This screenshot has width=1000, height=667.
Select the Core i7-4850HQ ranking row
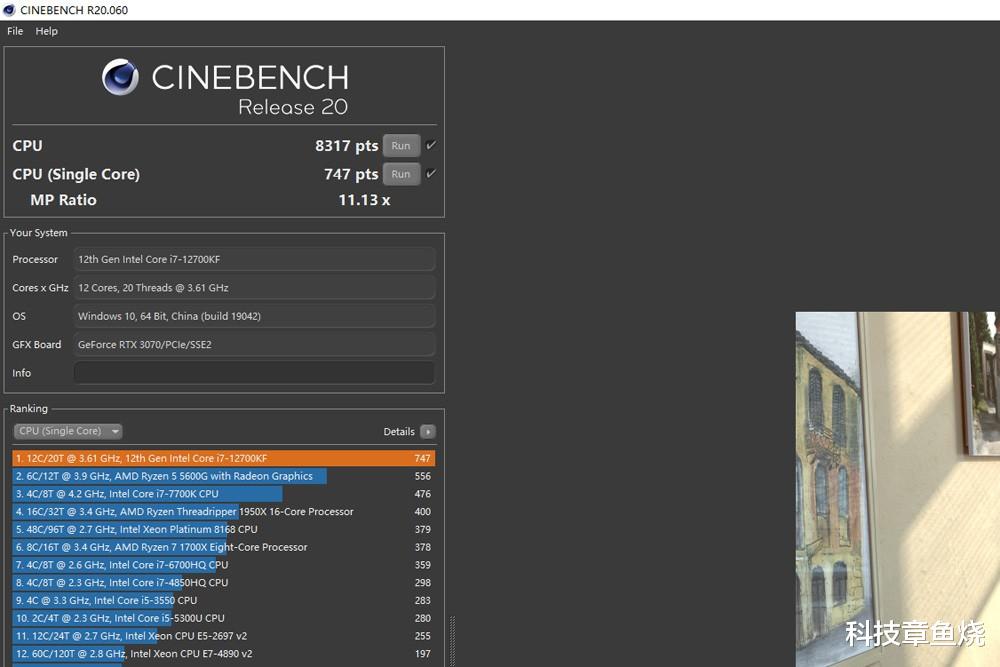pyautogui.click(x=224, y=583)
